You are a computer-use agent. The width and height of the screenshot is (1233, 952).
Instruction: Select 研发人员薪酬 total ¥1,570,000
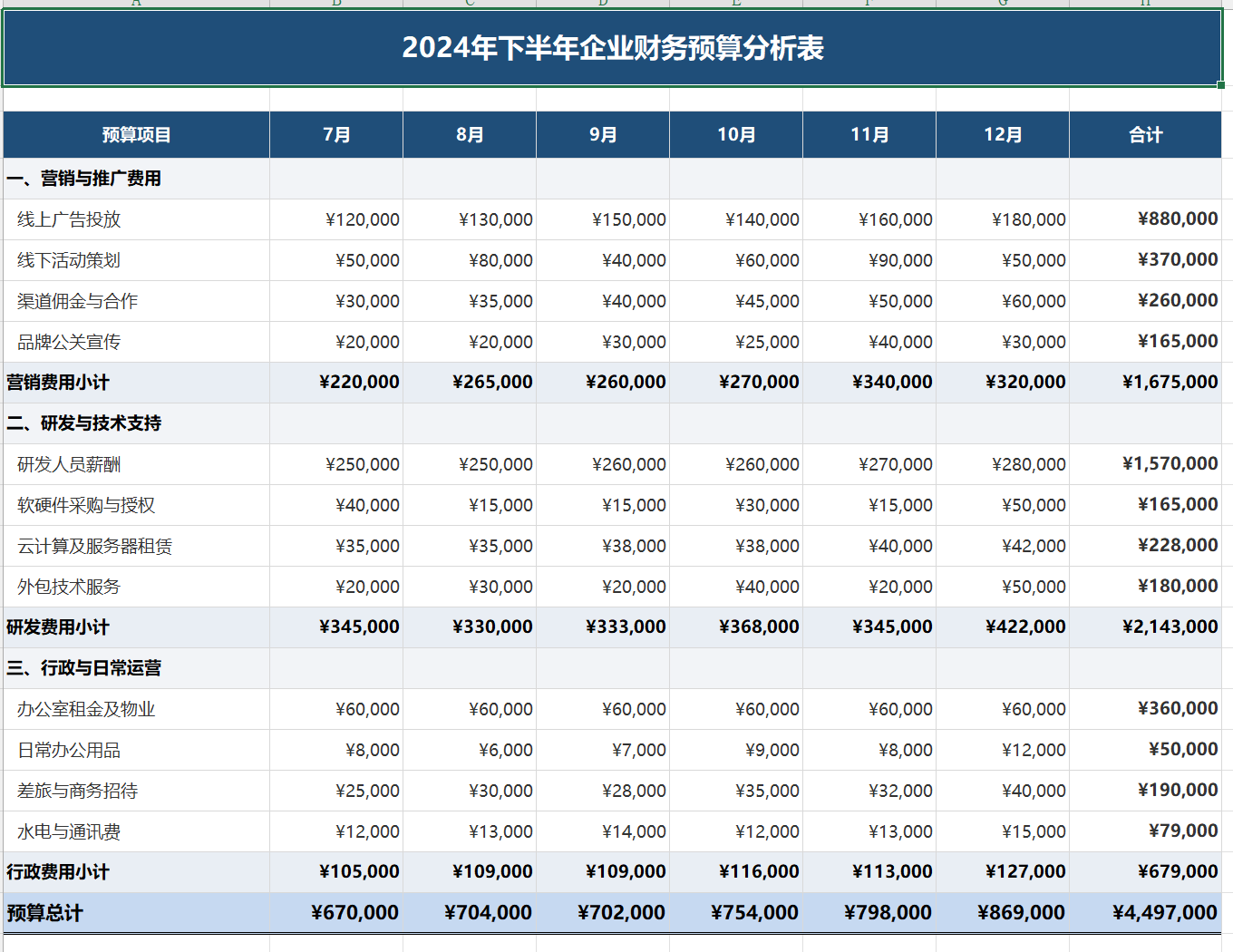[1145, 464]
